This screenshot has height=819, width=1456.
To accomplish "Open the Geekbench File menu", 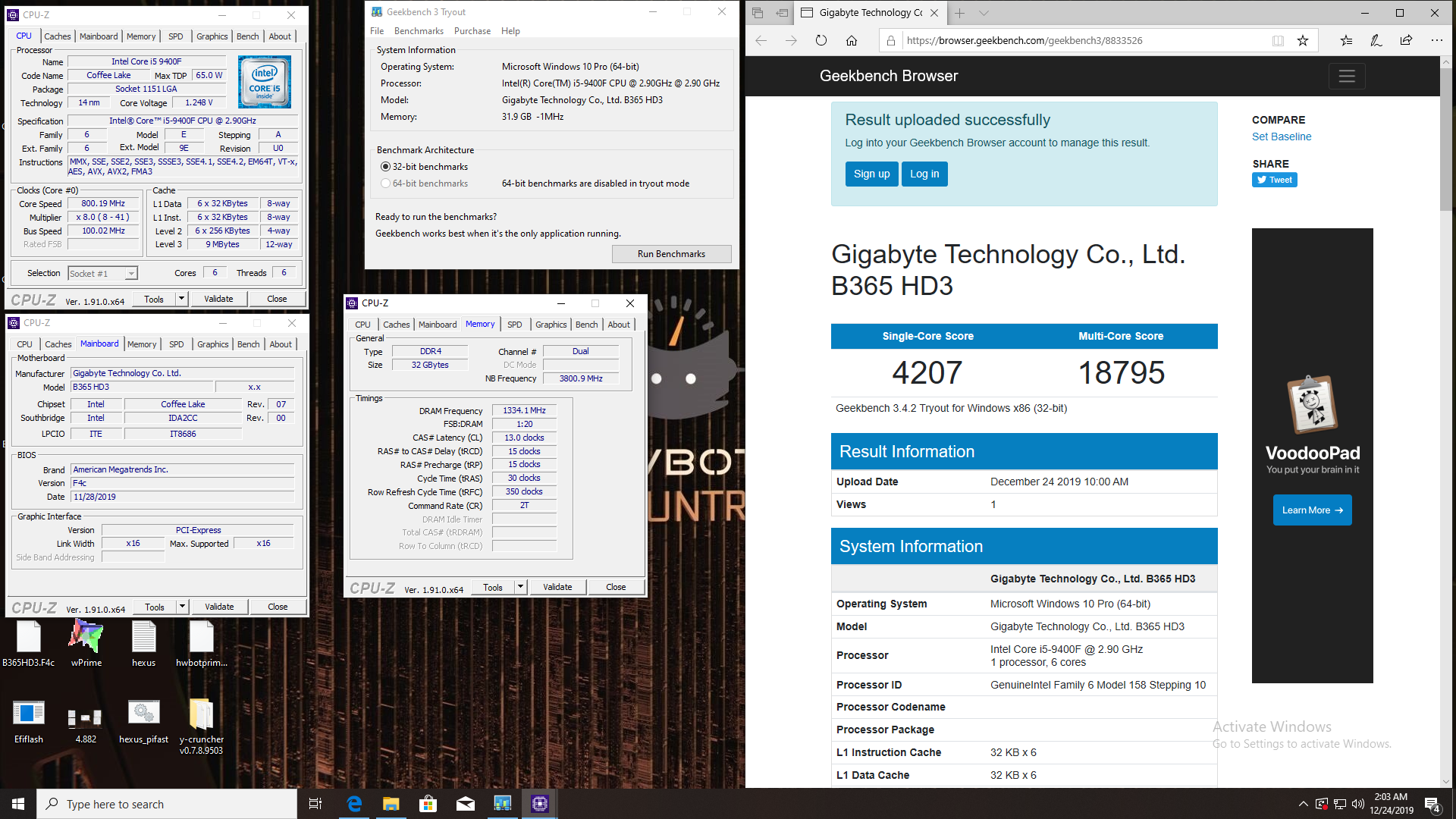I will (x=377, y=31).
